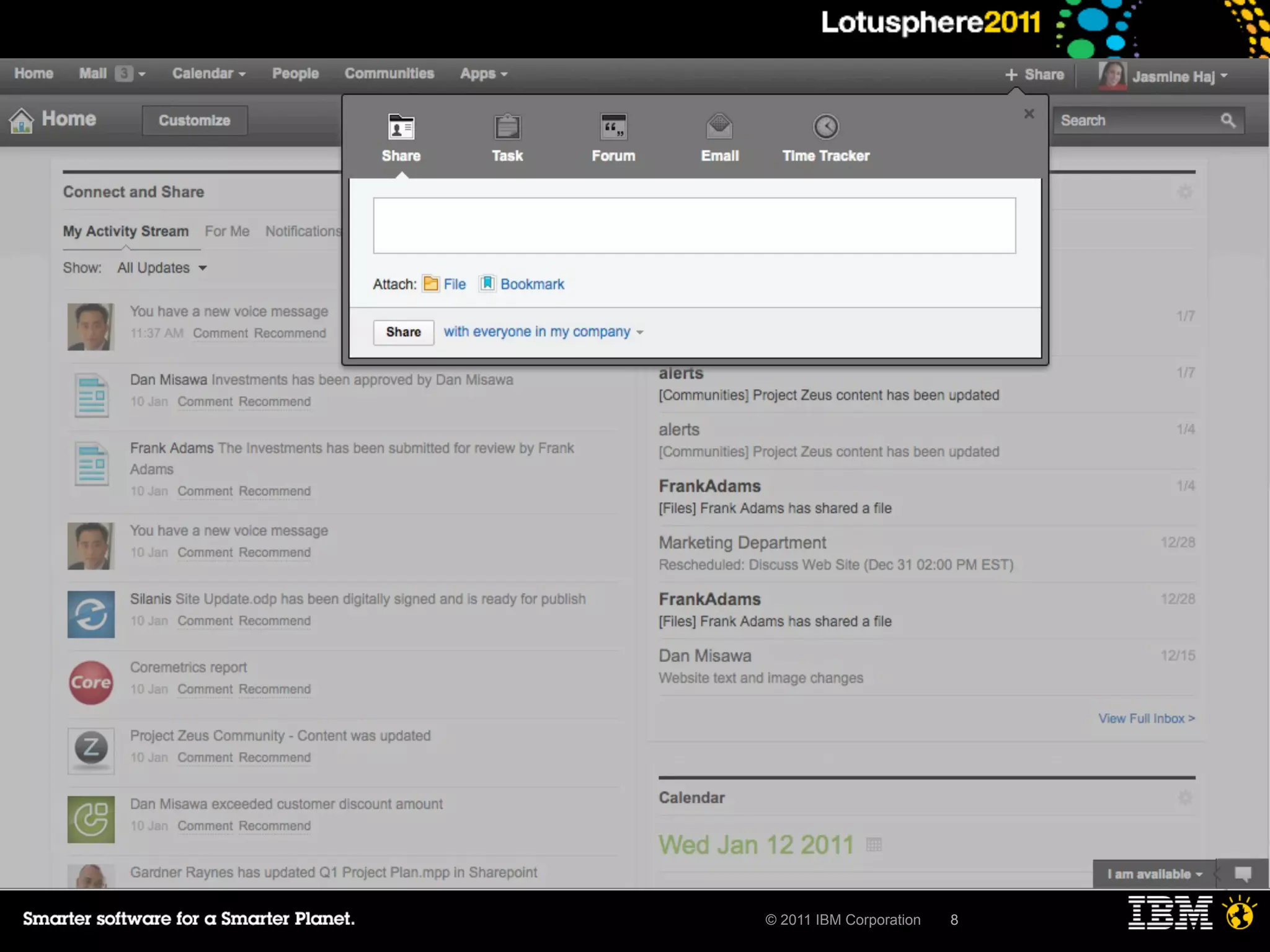The height and width of the screenshot is (952, 1270).
Task: Click the Calendar widget gear icon
Action: 1185,798
